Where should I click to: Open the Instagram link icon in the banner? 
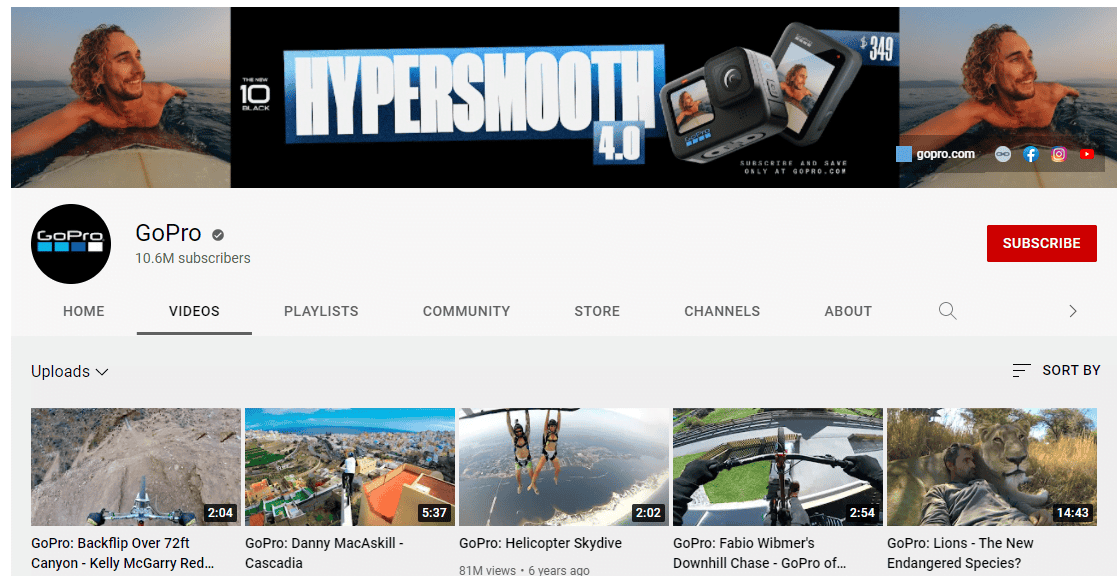click(1059, 154)
